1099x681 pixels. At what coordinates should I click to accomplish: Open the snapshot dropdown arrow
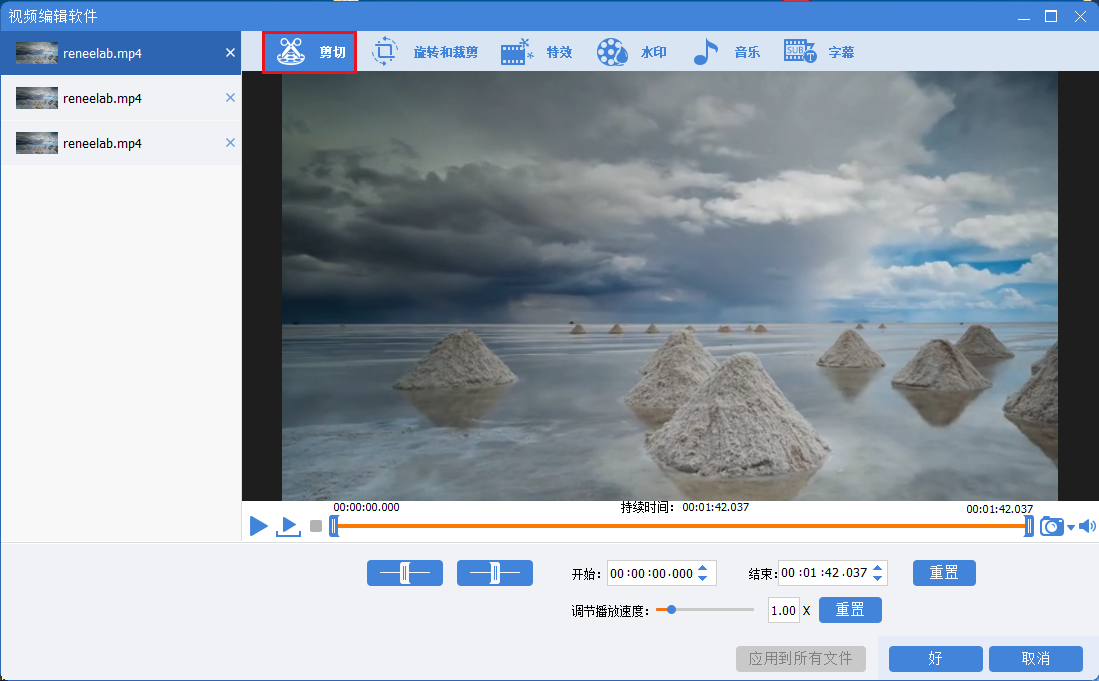[1071, 528]
